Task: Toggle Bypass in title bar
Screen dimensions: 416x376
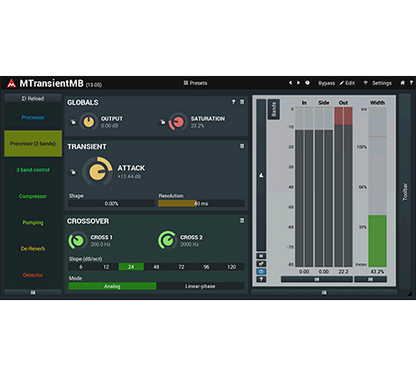Action: tap(326, 83)
